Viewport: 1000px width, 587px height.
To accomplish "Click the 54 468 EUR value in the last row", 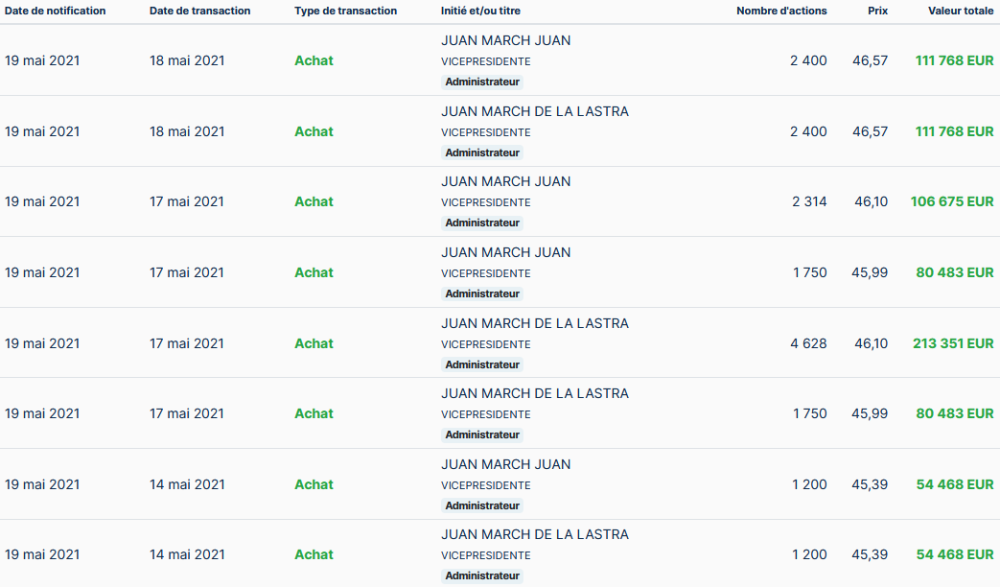I will [955, 554].
